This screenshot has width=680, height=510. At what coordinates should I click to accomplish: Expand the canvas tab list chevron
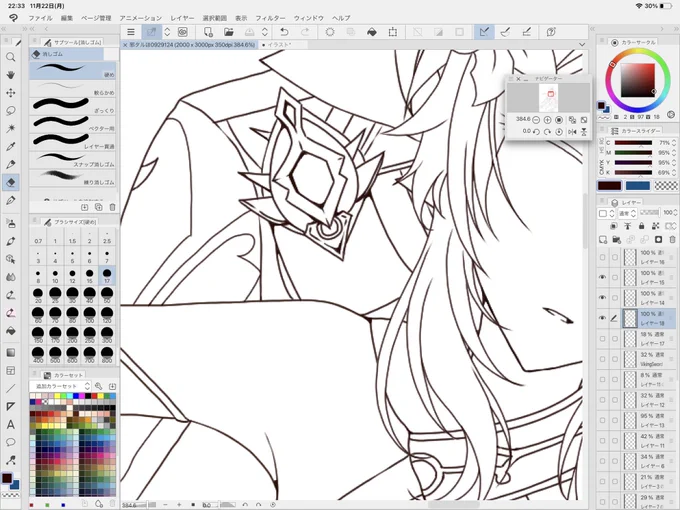(x=582, y=44)
